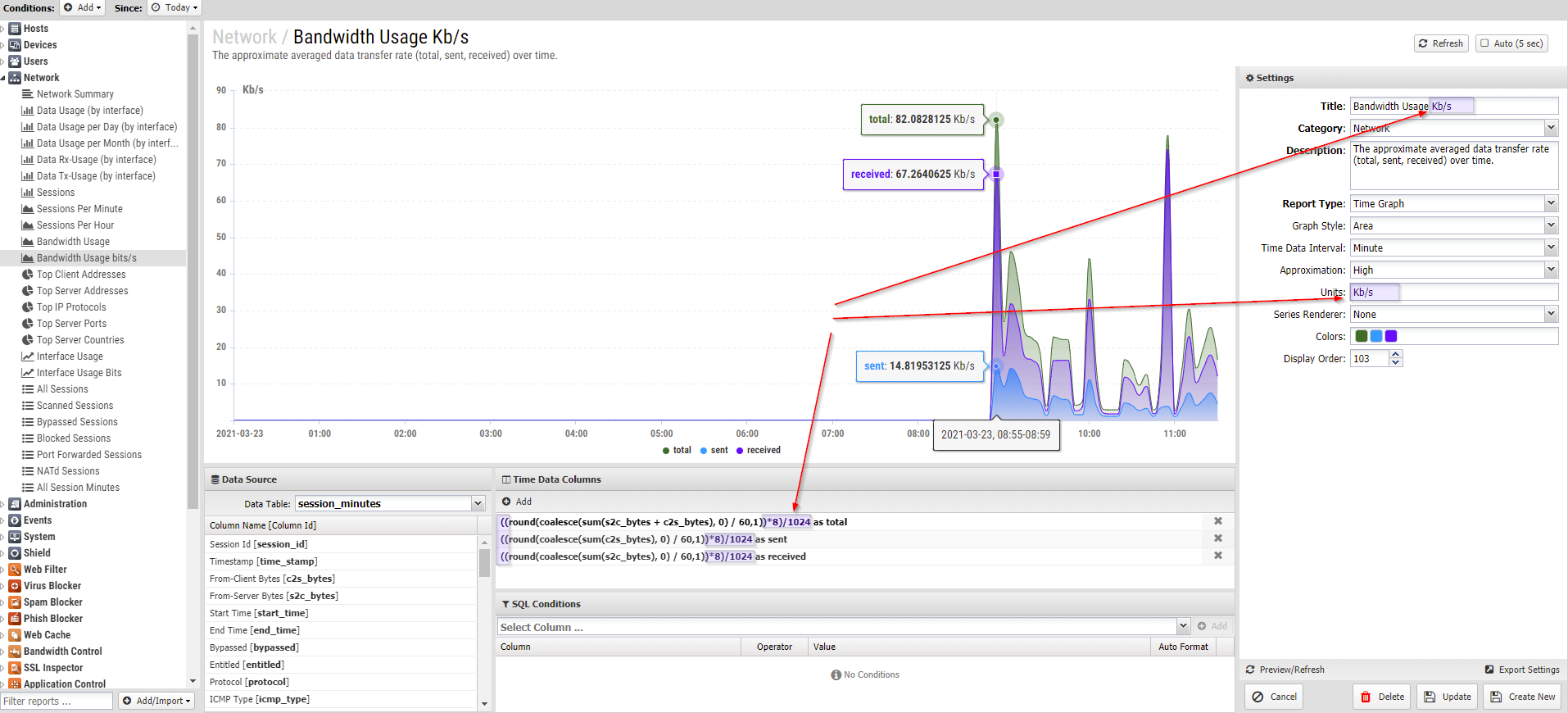Click the Administration category icon
The width and height of the screenshot is (1568, 713).
click(15, 504)
